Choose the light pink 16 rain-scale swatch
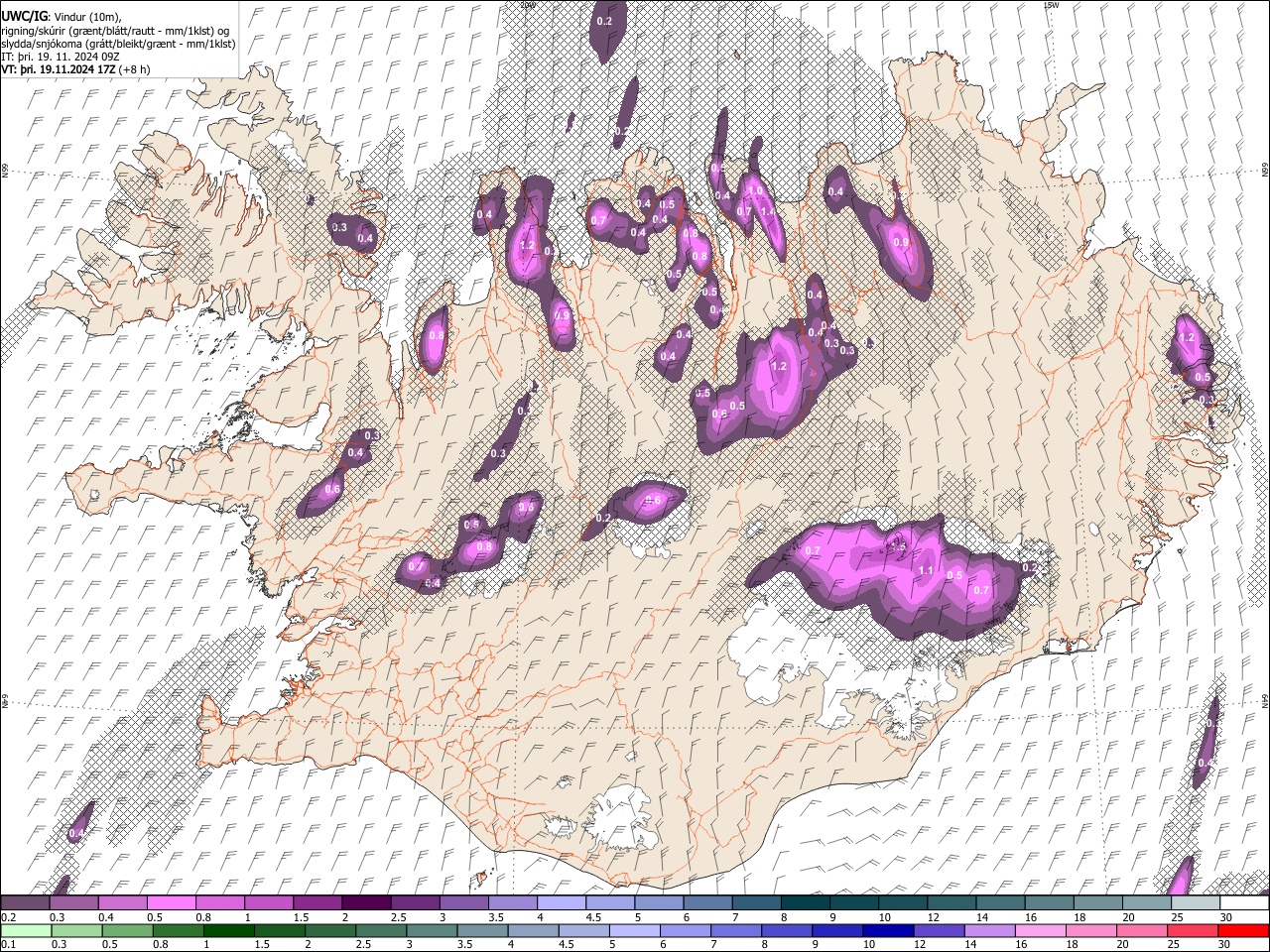 click(x=1040, y=930)
